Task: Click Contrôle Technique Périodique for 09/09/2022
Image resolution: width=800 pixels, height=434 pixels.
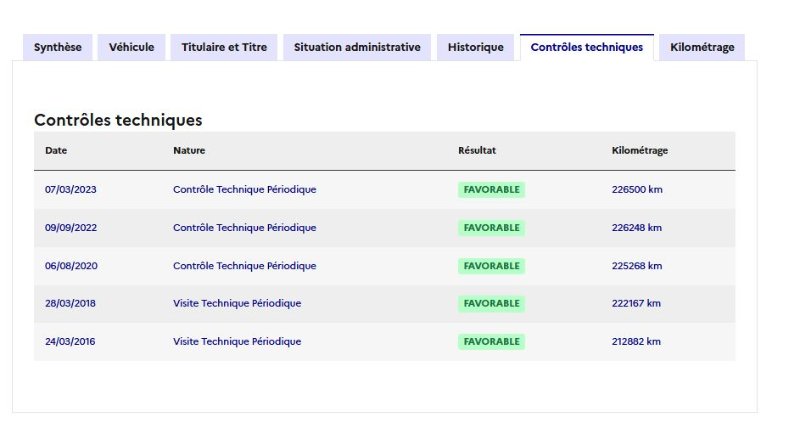Action: click(245, 228)
